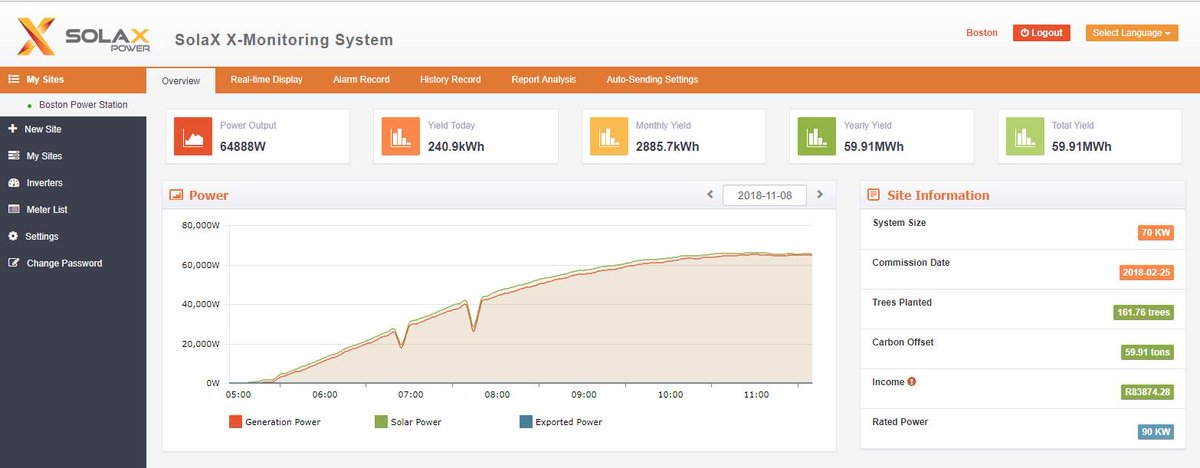Click the Power Output red chart icon
Viewport: 1200px width, 468px height.
pos(193,136)
